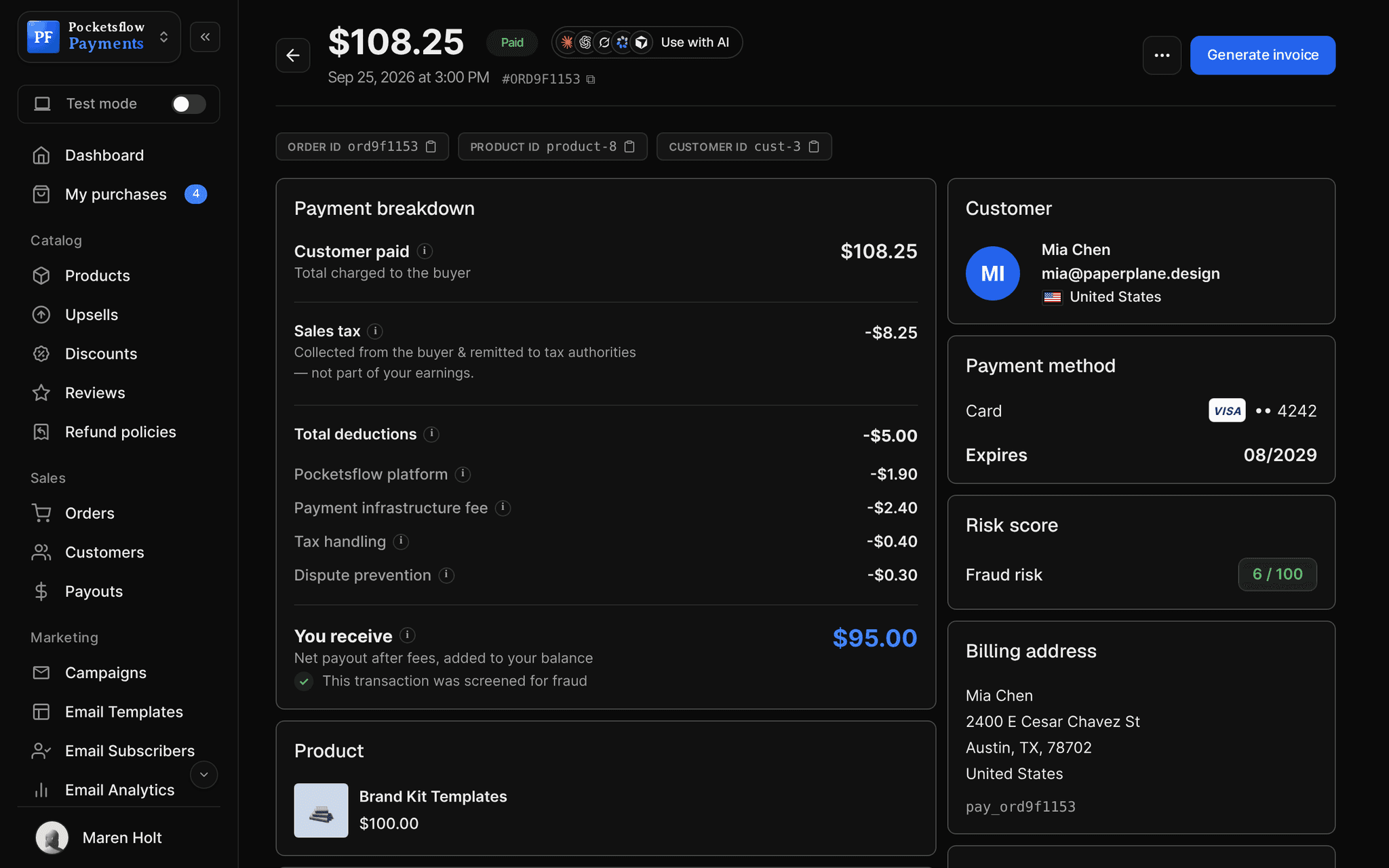
Task: Select the $95.00 You receive amount
Action: click(874, 638)
